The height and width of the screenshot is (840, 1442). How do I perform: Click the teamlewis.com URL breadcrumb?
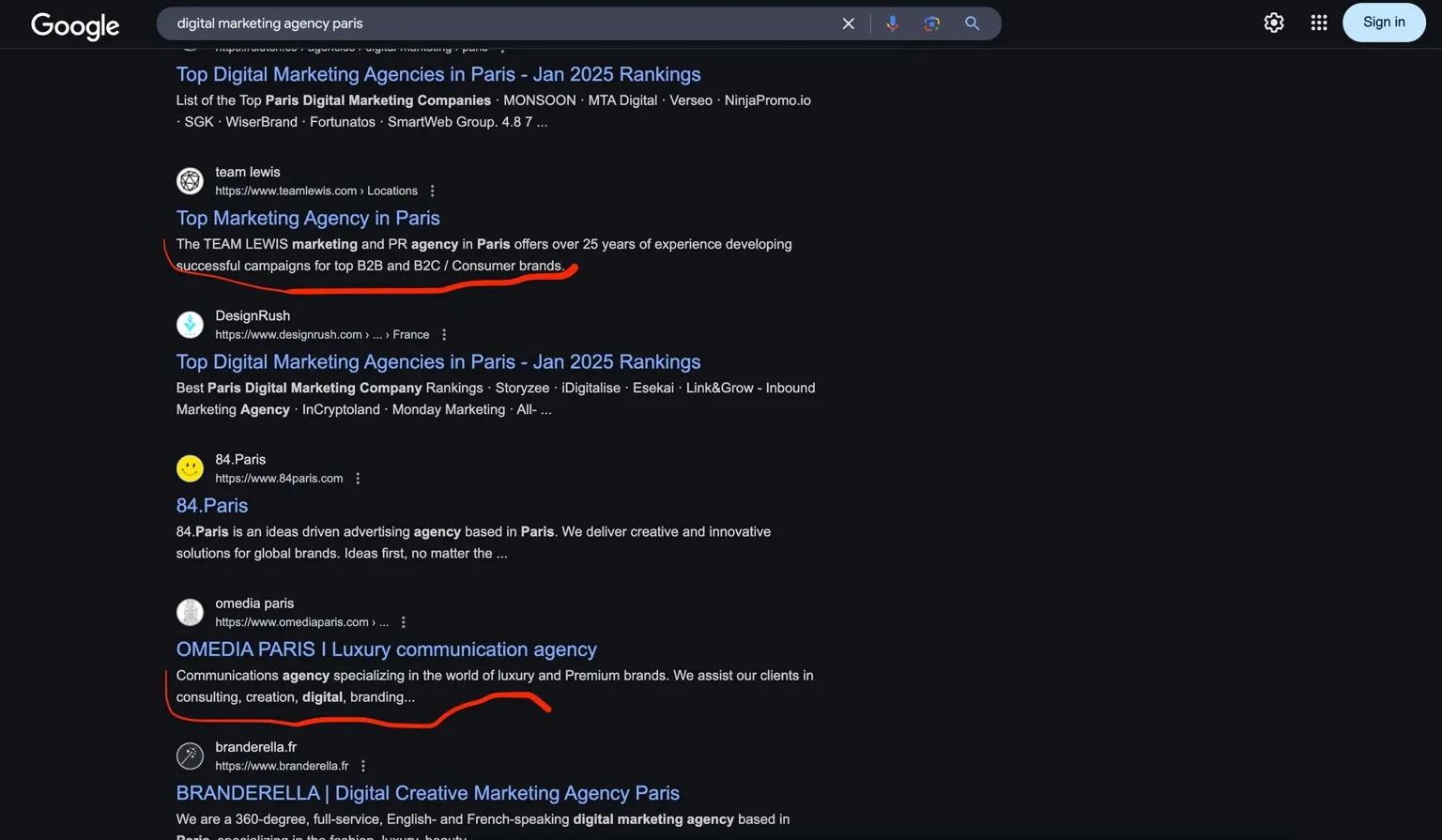coord(316,191)
